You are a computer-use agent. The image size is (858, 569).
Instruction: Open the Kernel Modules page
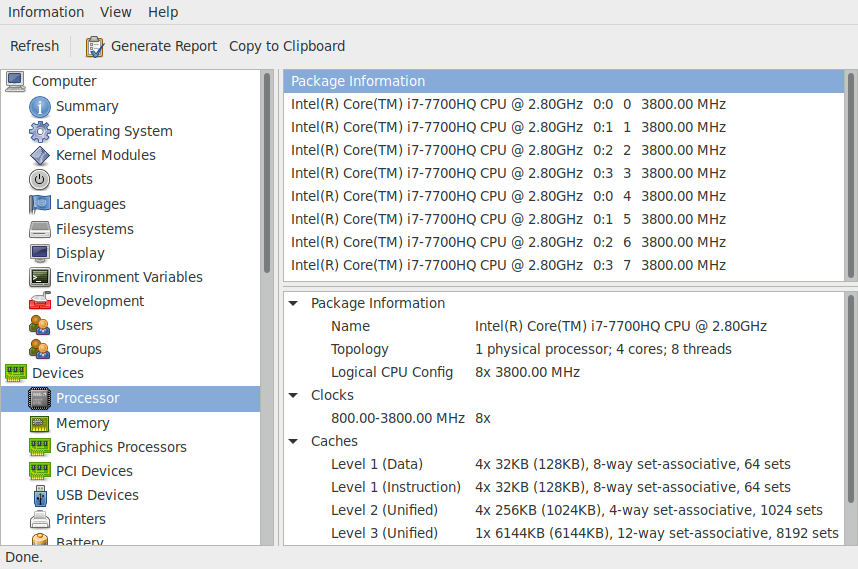click(106, 155)
